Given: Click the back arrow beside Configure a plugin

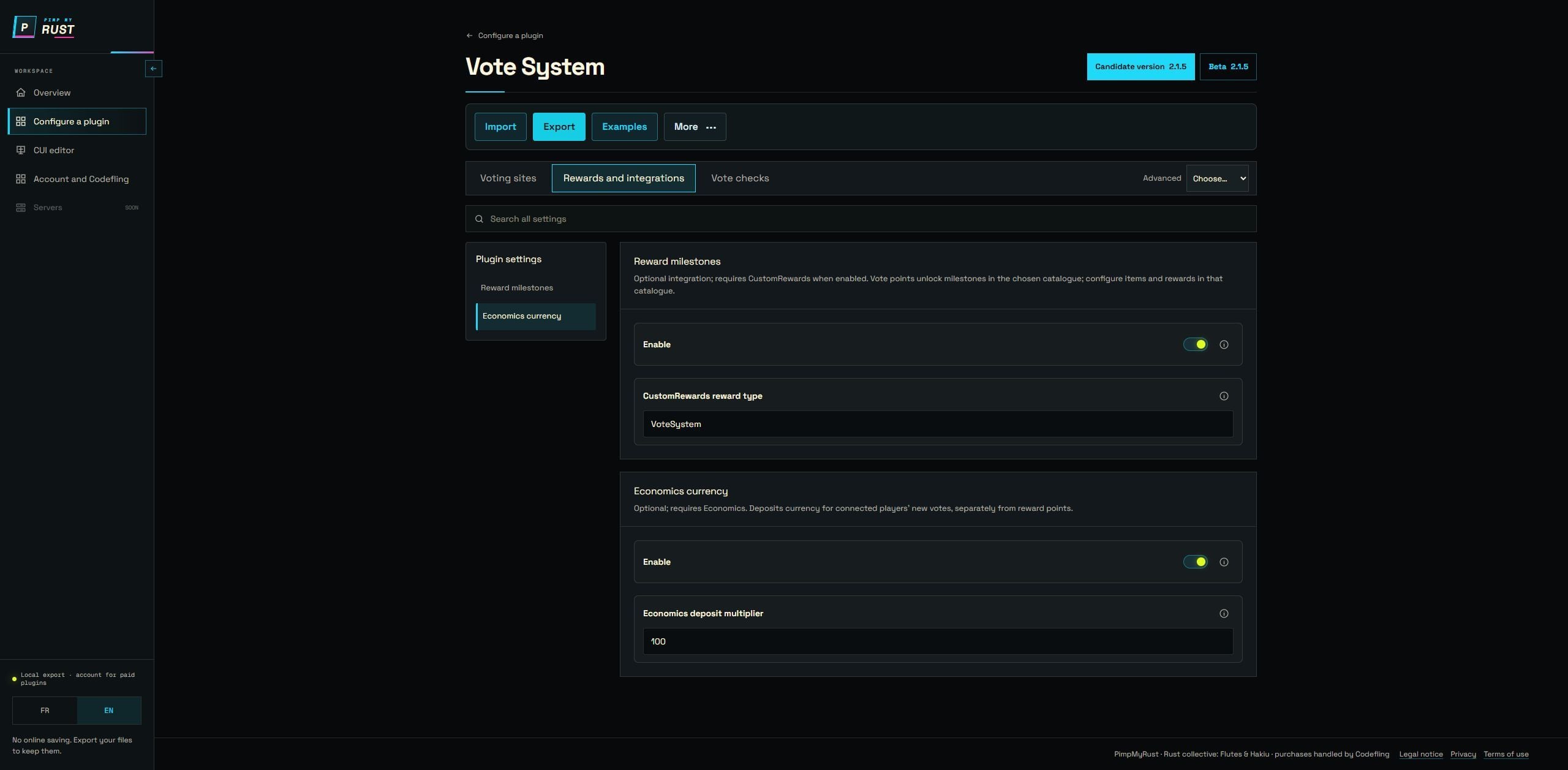Looking at the screenshot, I should pyautogui.click(x=469, y=36).
